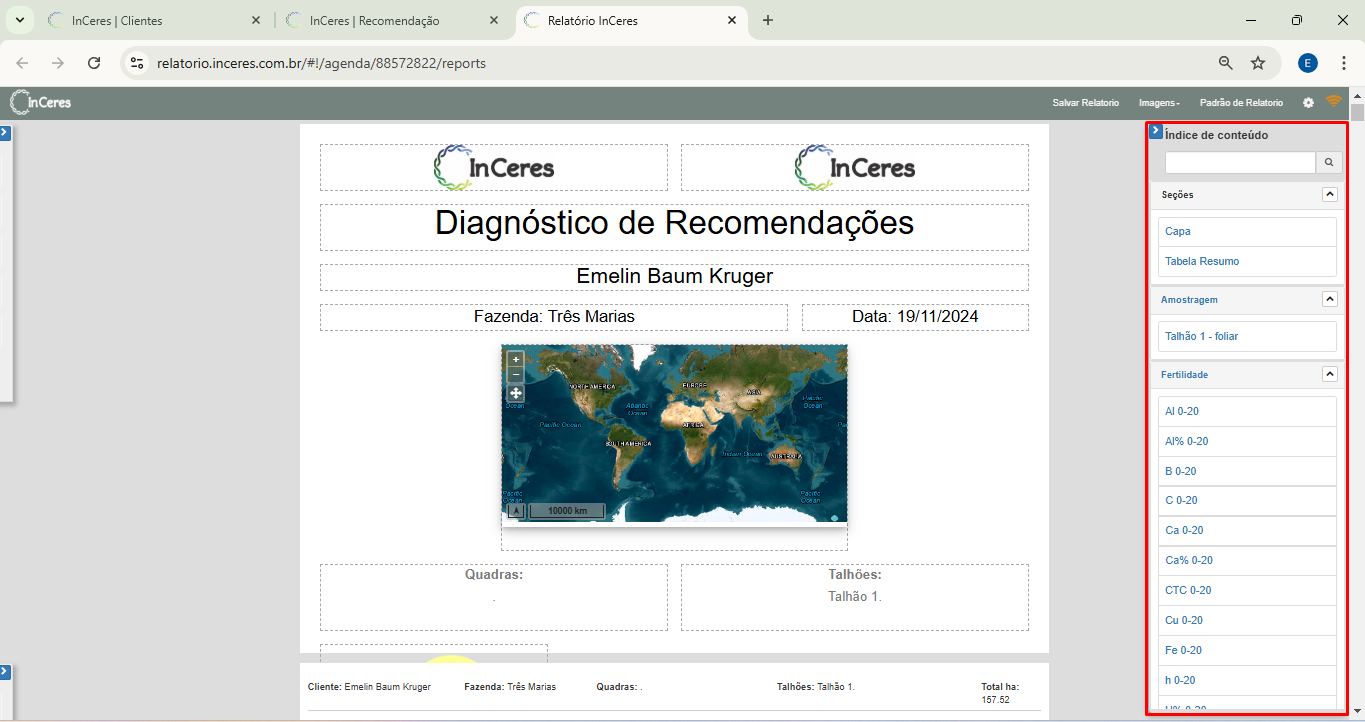This screenshot has height=722, width=1365.
Task: Click the Talhões: Talhão 1. box
Action: (x=855, y=597)
